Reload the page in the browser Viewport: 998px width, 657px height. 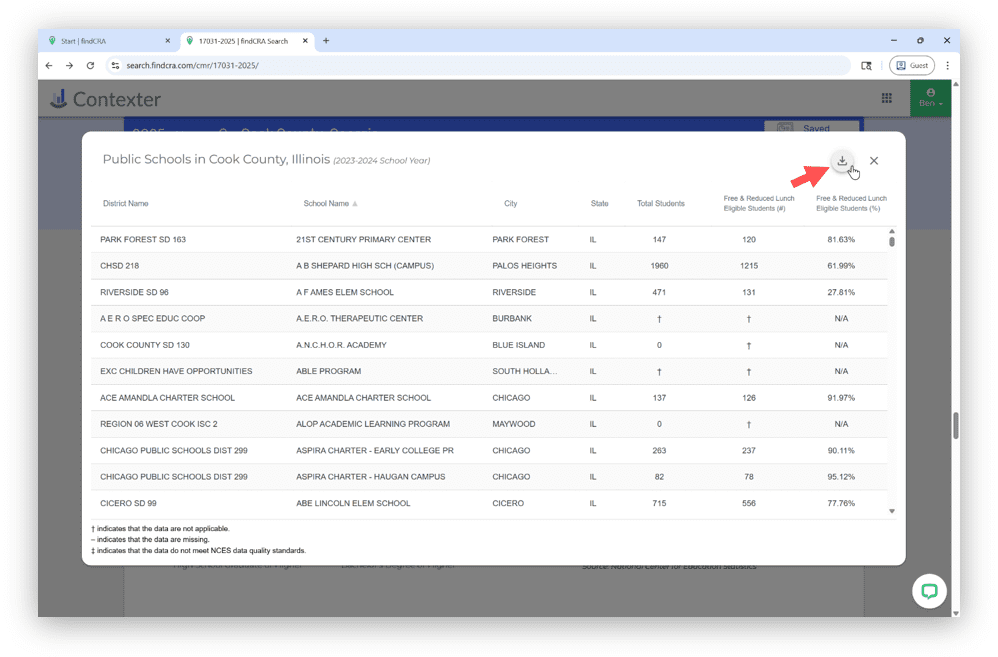coord(91,66)
